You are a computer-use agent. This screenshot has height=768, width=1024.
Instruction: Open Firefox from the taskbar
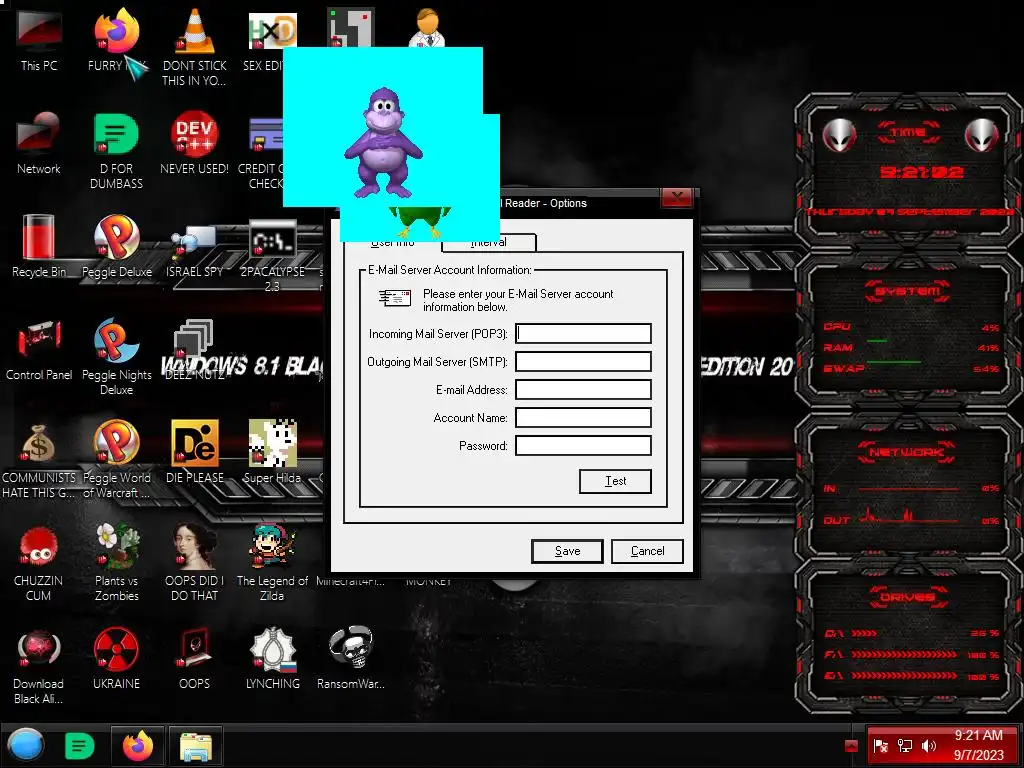click(137, 746)
